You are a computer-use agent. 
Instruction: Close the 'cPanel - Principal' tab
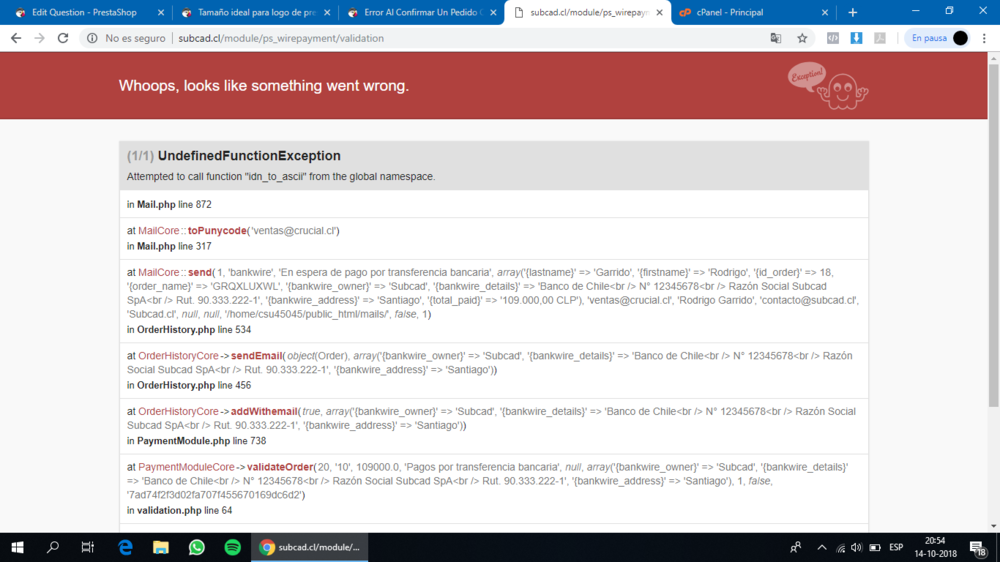click(x=825, y=12)
